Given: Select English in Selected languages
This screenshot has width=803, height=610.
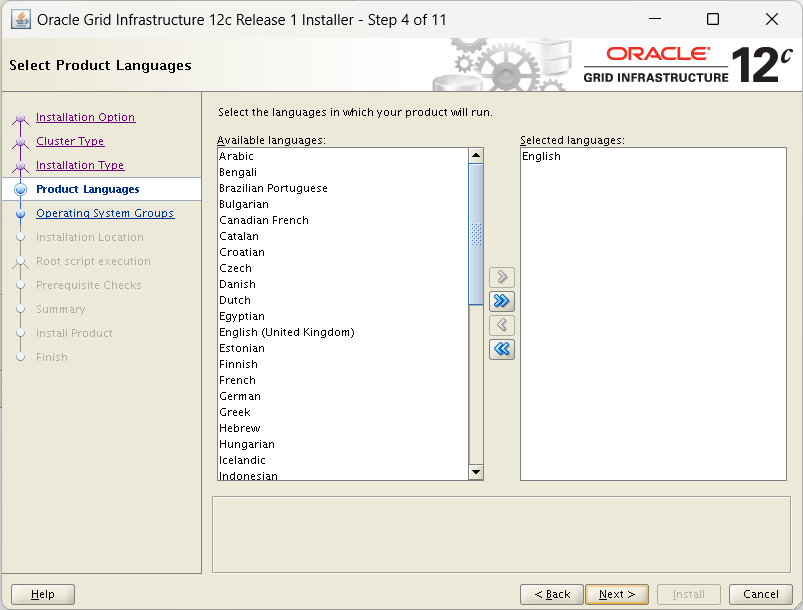Looking at the screenshot, I should [653, 156].
